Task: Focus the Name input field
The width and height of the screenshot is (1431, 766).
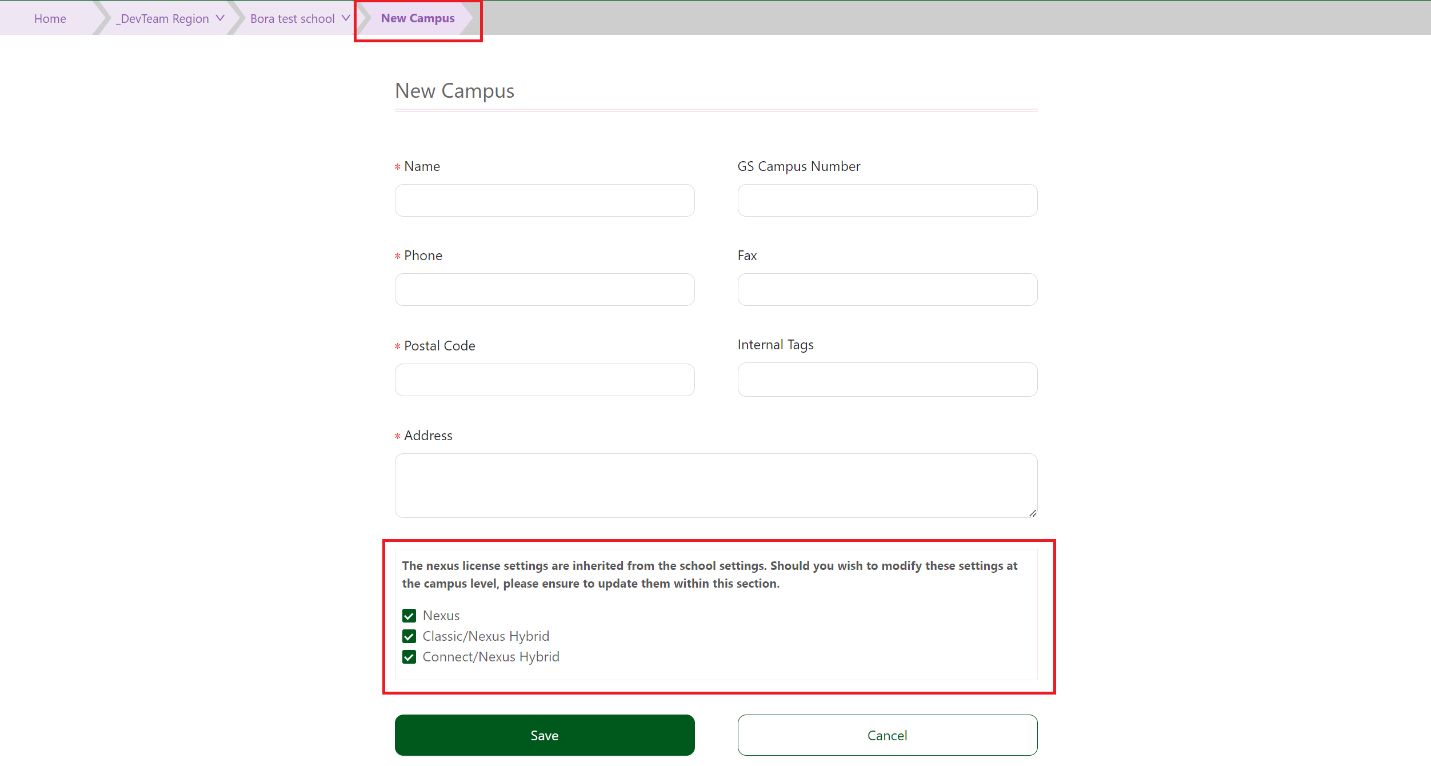Action: [x=545, y=200]
